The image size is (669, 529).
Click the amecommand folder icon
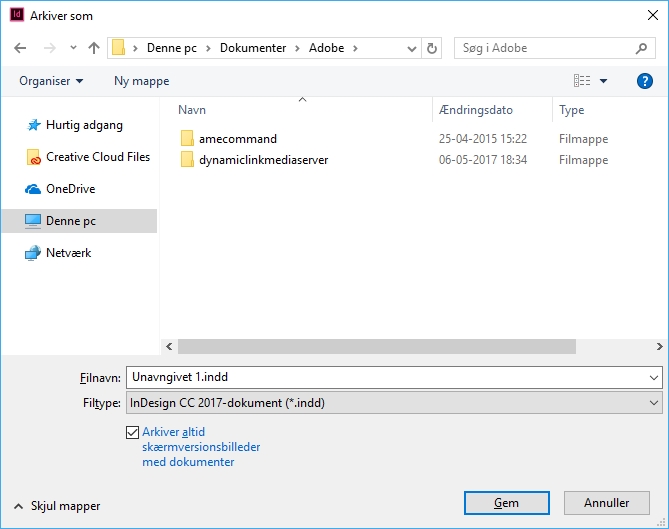pos(187,139)
